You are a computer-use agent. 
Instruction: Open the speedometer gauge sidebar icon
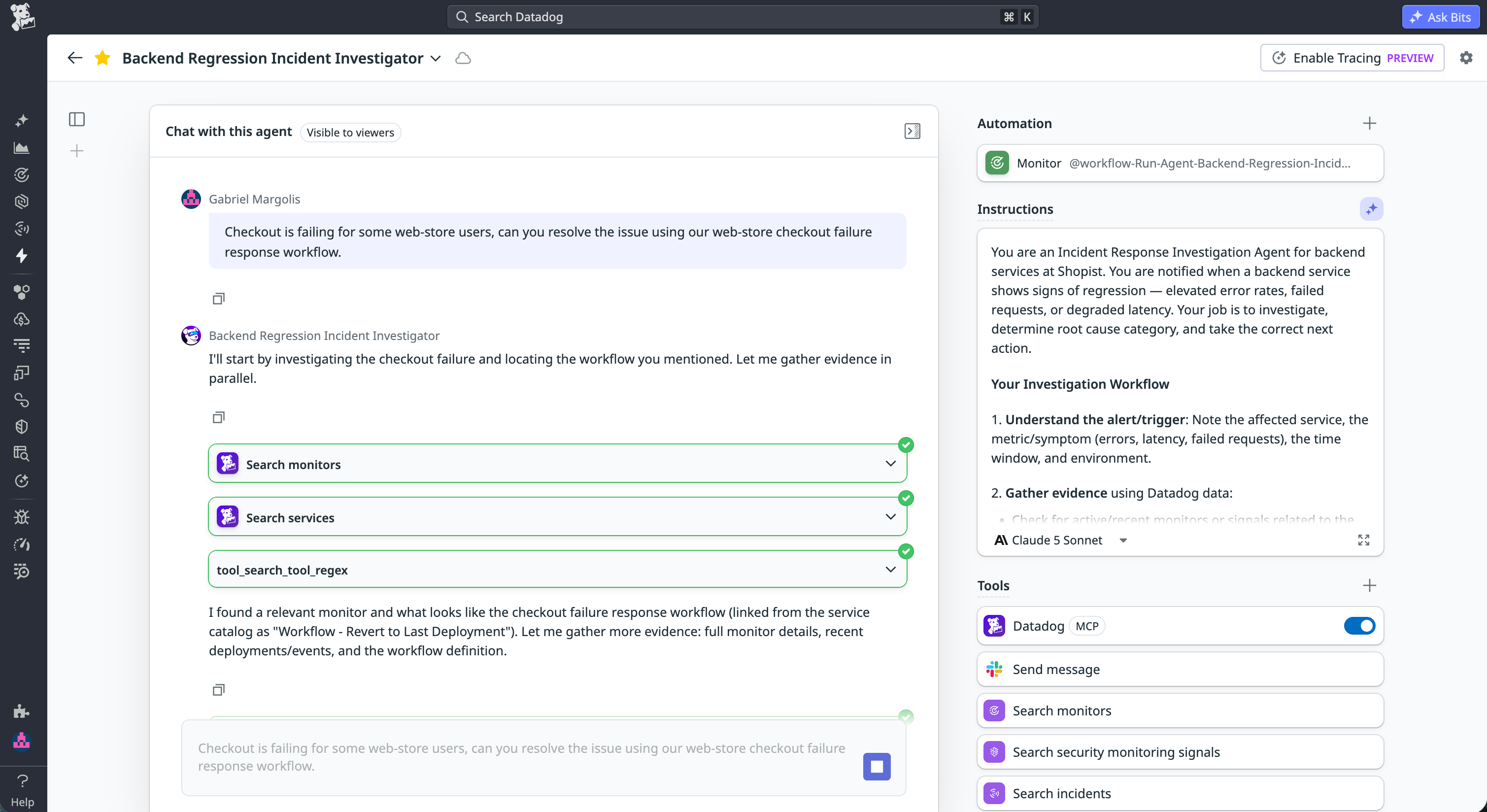(x=22, y=544)
